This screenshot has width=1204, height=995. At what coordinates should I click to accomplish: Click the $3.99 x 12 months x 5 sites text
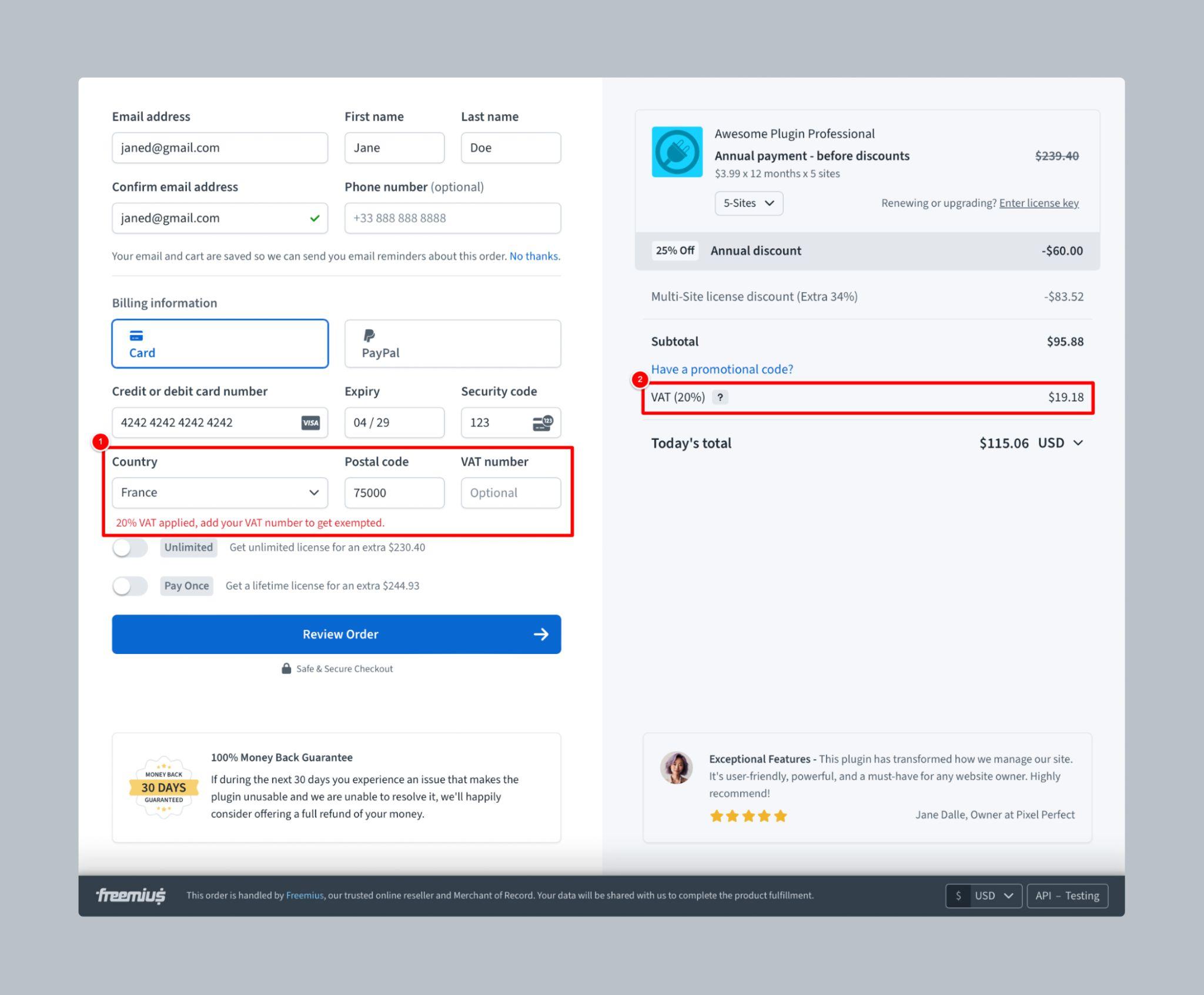pyautogui.click(x=777, y=173)
